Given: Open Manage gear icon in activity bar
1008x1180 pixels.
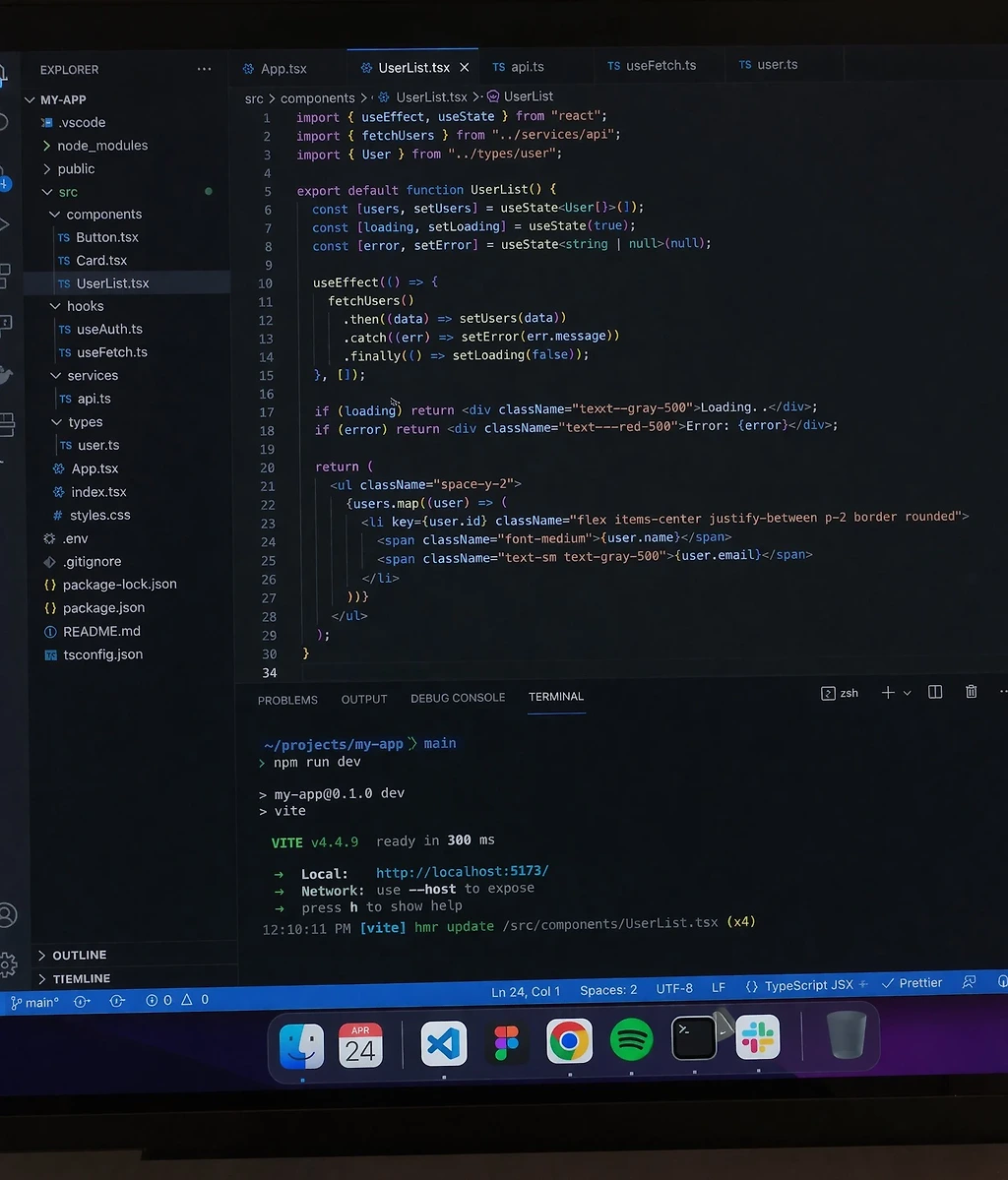Looking at the screenshot, I should [x=8, y=964].
